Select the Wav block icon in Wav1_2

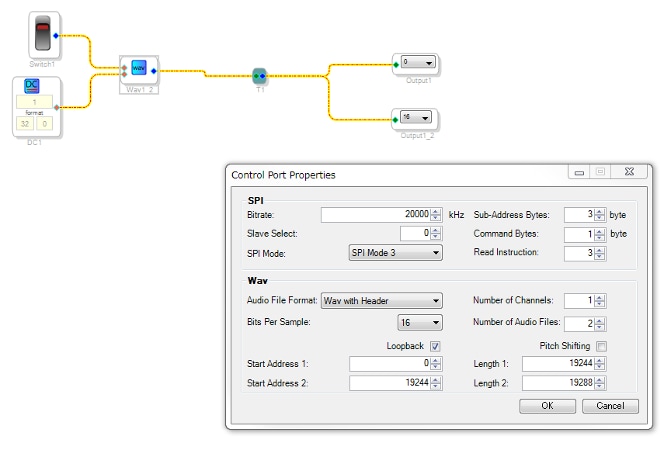pos(138,68)
